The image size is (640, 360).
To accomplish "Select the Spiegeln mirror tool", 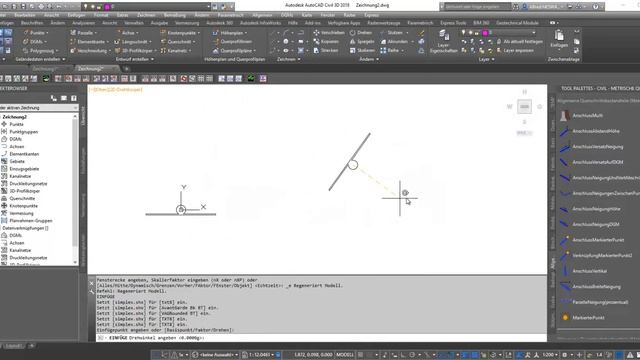I will (x=362, y=42).
